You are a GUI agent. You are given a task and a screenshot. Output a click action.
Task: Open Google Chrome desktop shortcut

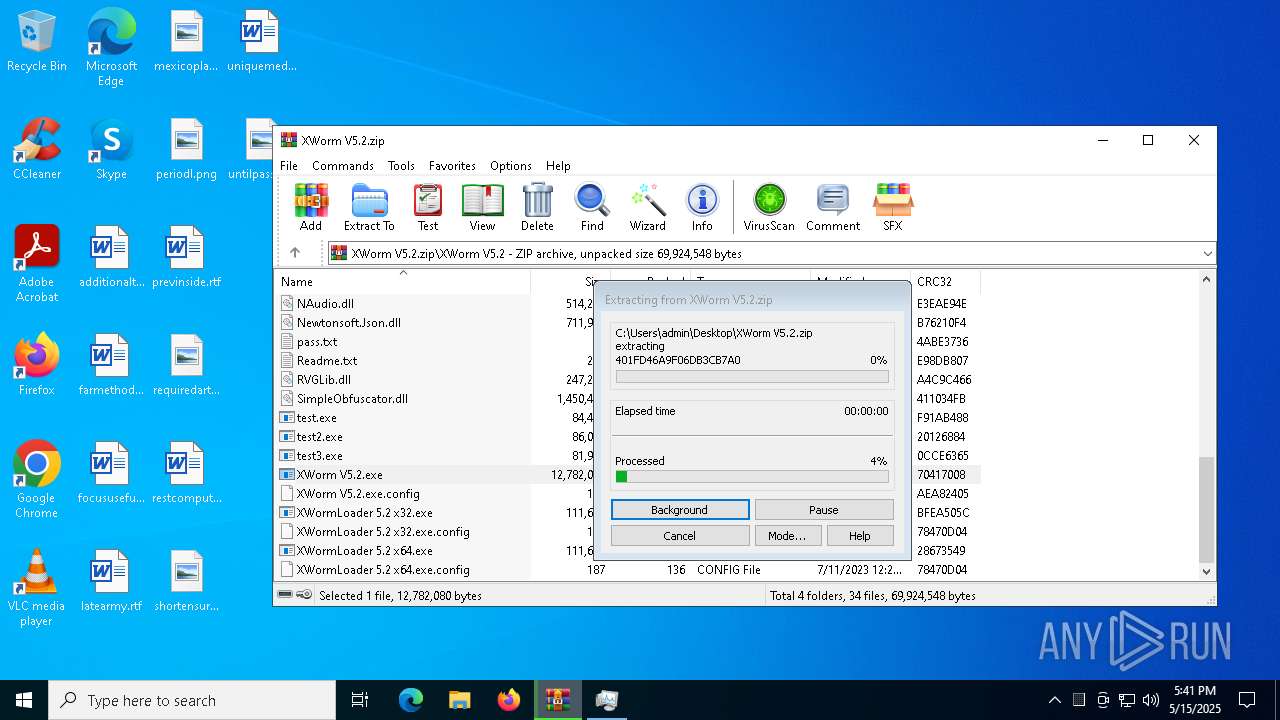tap(37, 480)
